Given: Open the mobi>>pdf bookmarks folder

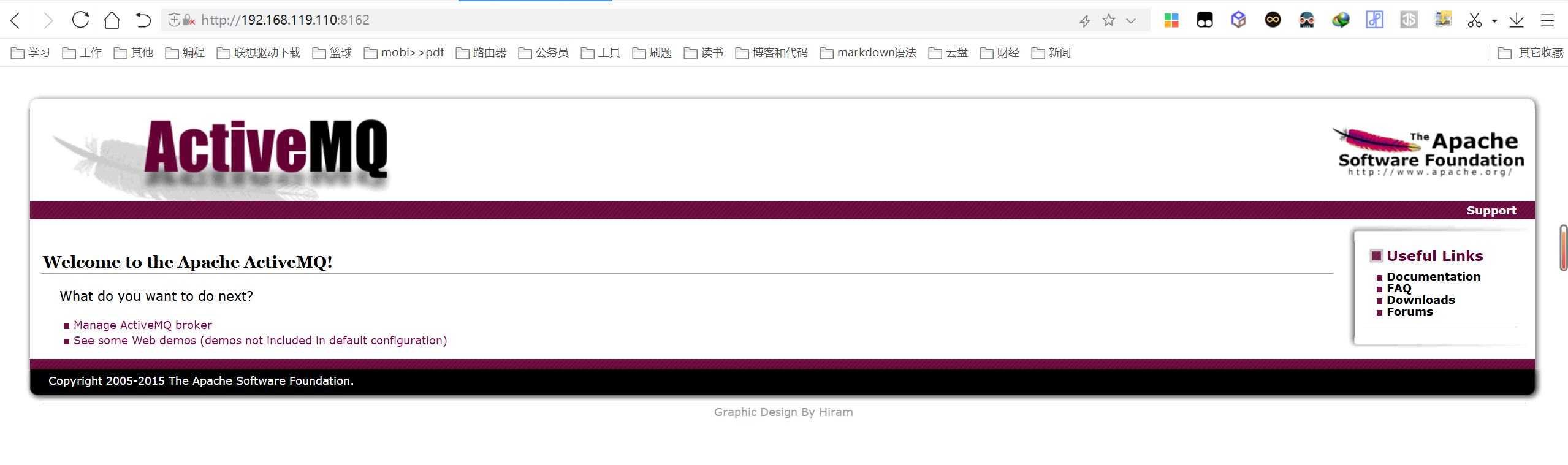Looking at the screenshot, I should (404, 53).
